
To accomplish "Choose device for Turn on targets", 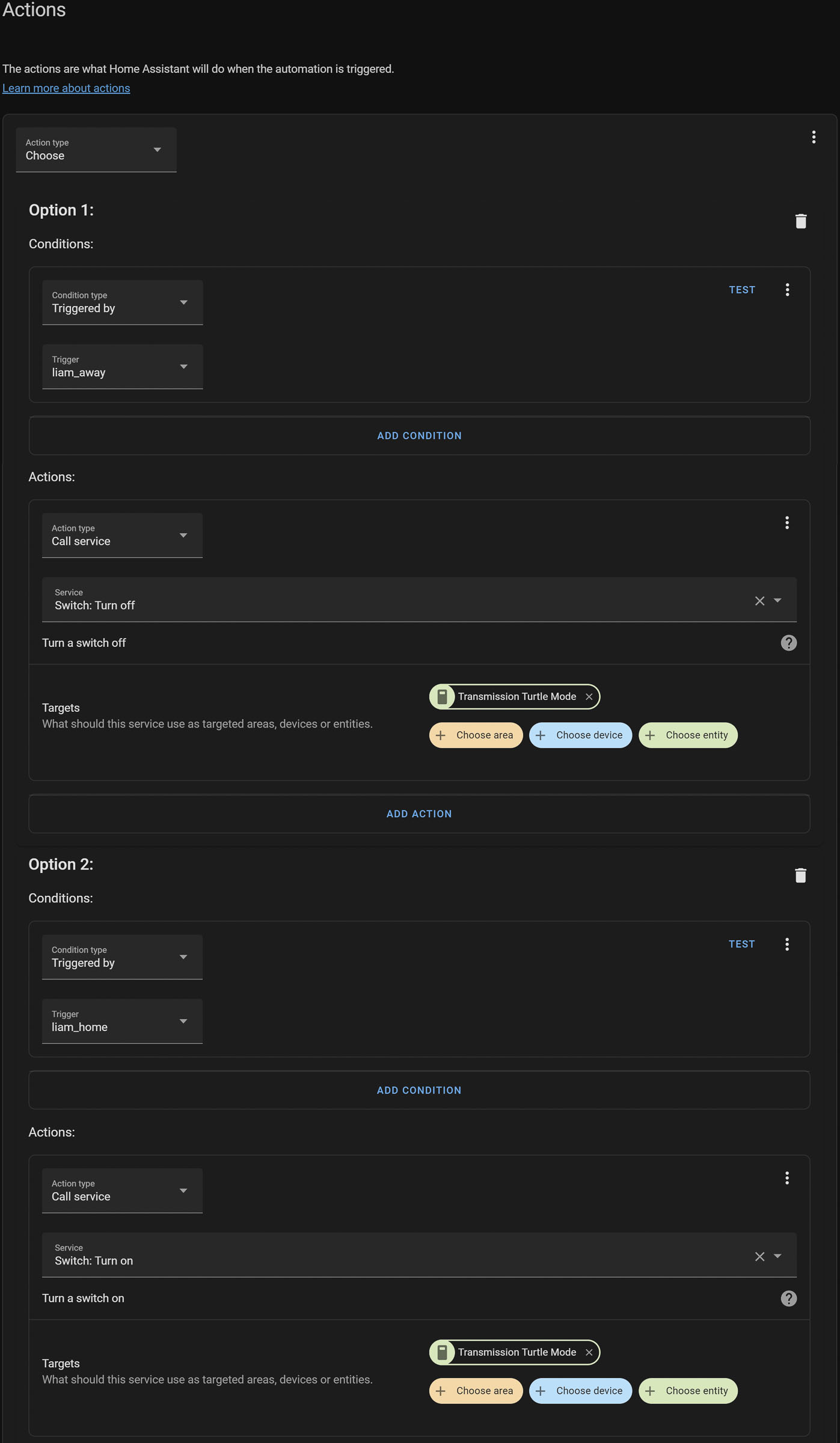I will [580, 1391].
